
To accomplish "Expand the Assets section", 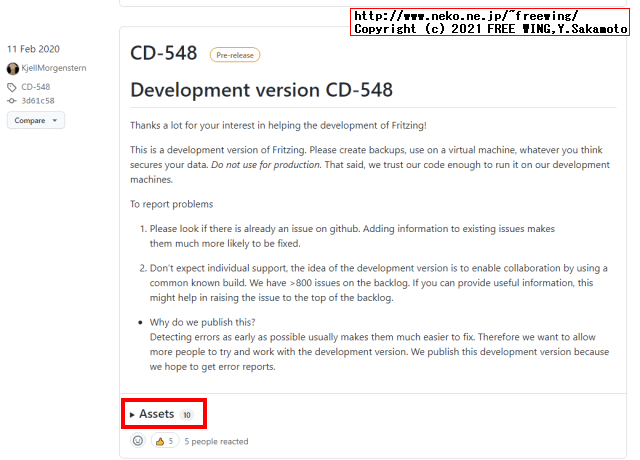I will point(155,414).
